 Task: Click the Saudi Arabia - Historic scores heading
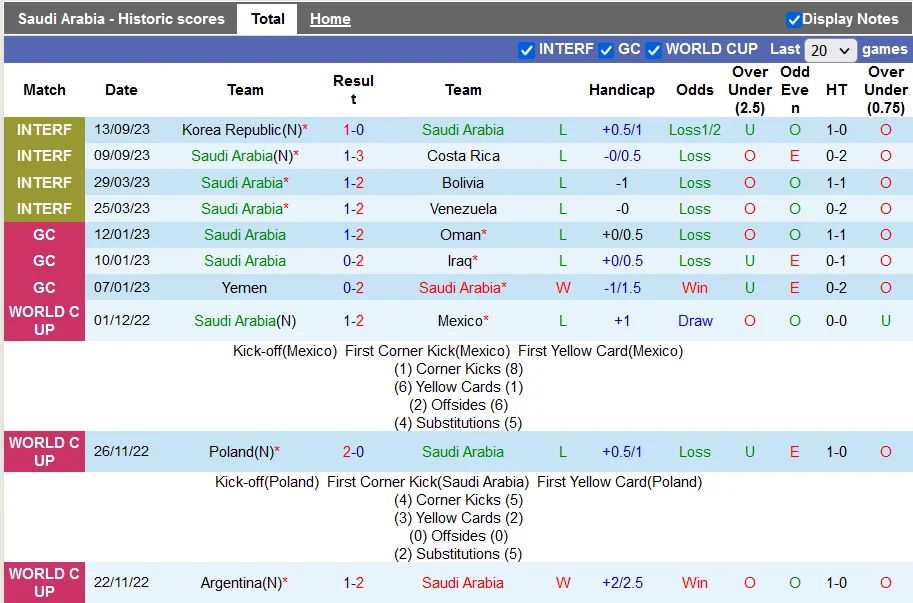(x=120, y=18)
